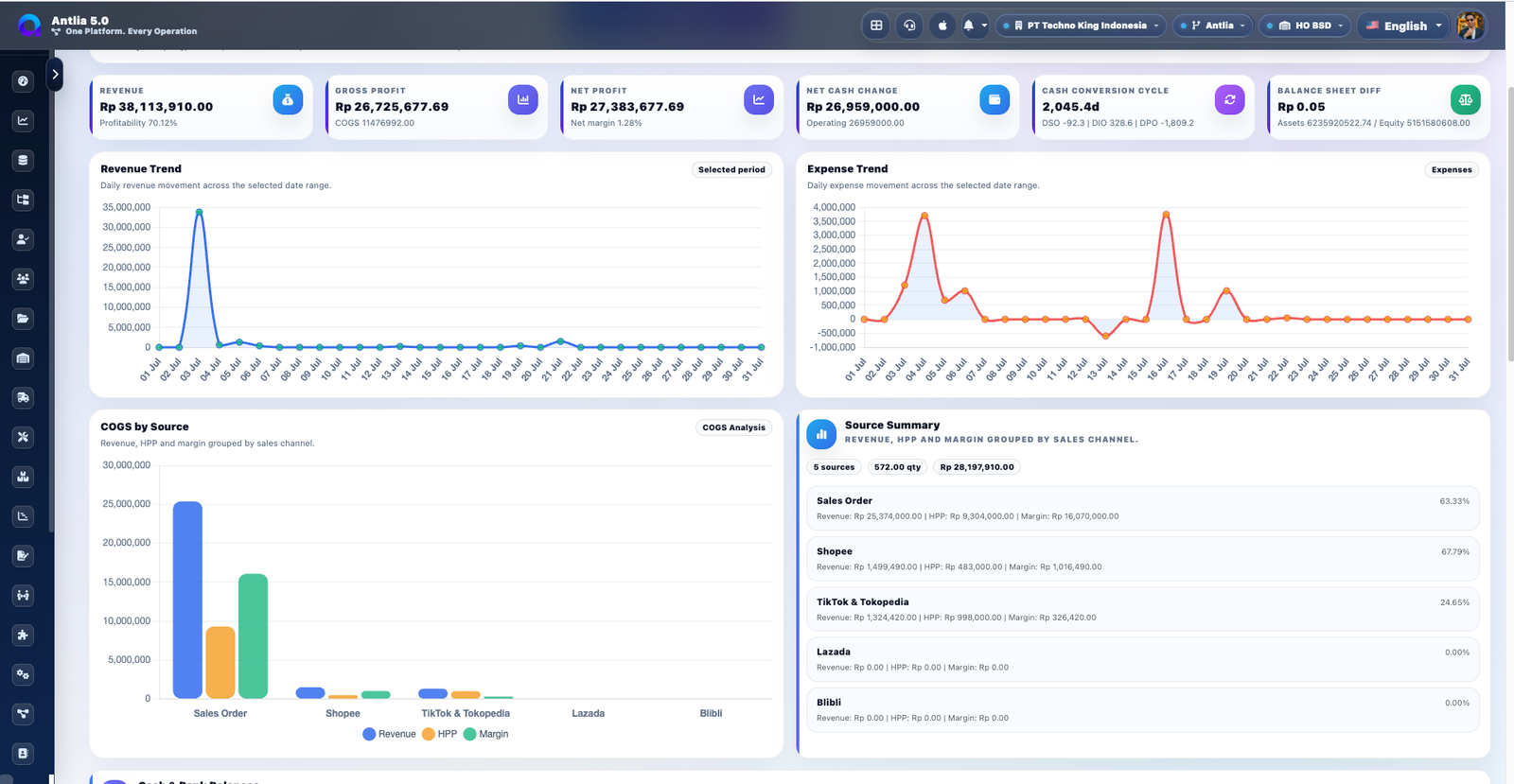This screenshot has height=784, width=1514.
Task: Open the database stack sidebar icon
Action: click(23, 161)
